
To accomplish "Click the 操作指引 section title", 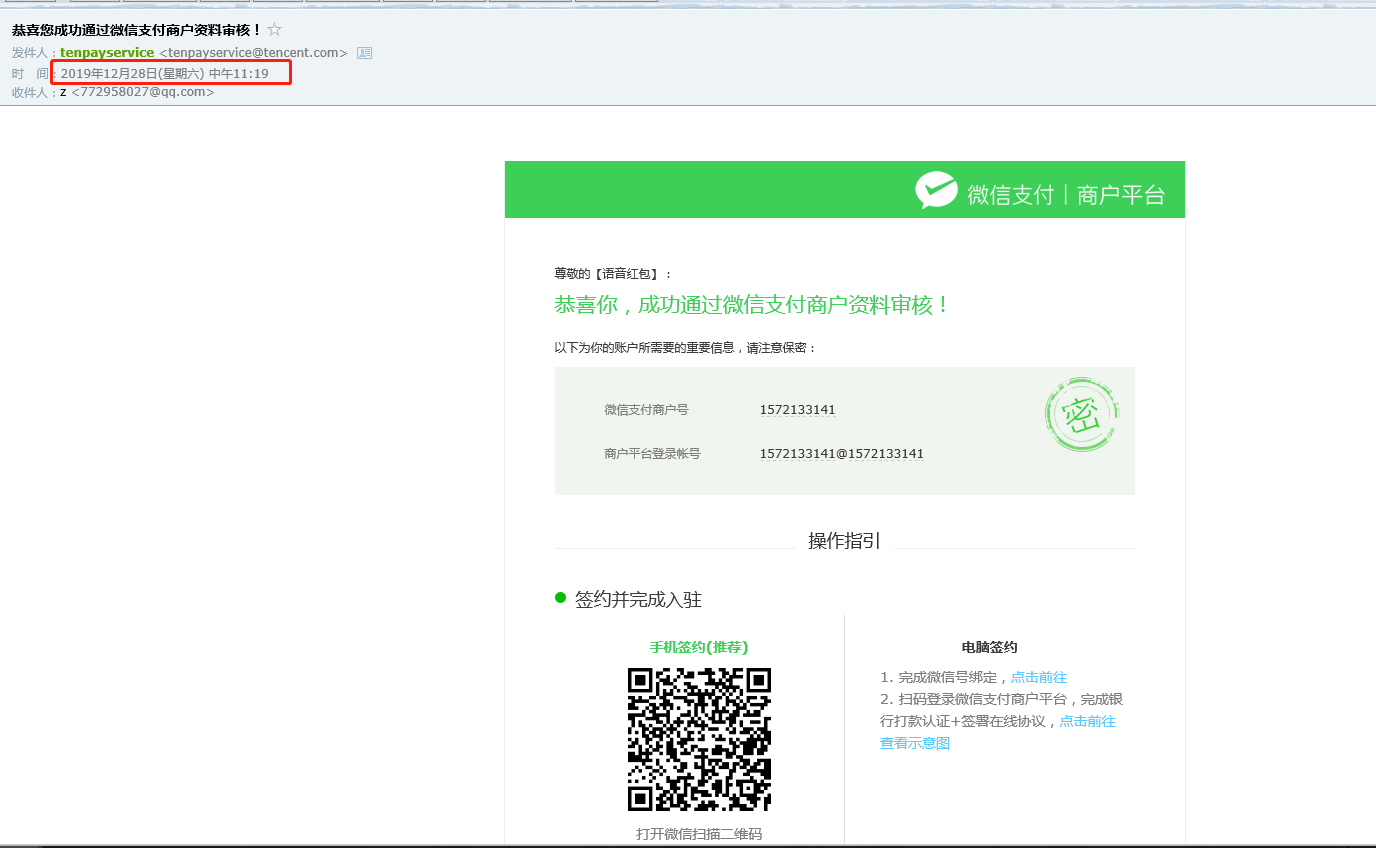I will (844, 541).
